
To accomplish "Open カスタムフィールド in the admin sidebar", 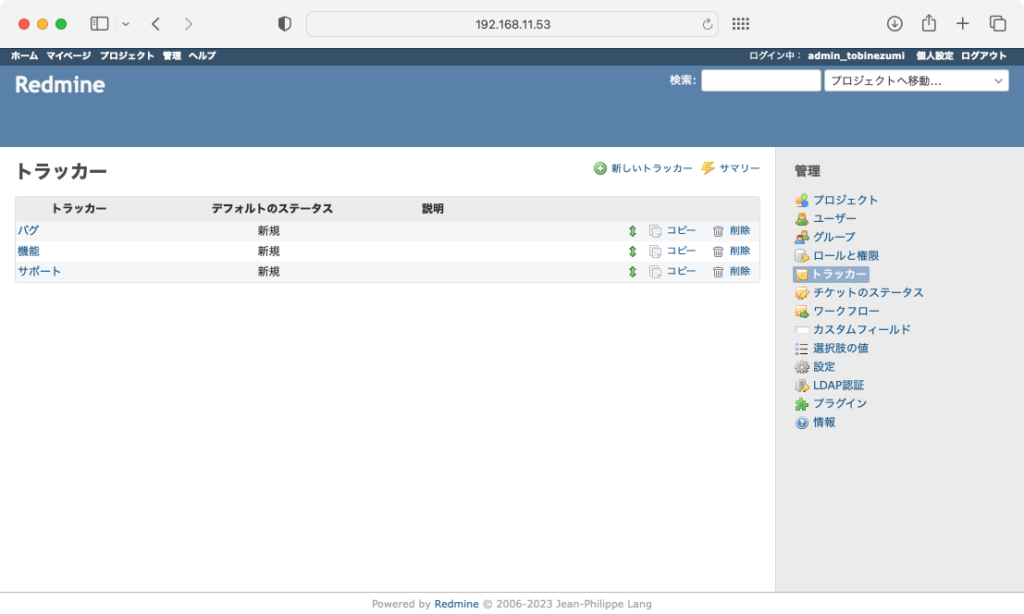I will pyautogui.click(x=861, y=330).
